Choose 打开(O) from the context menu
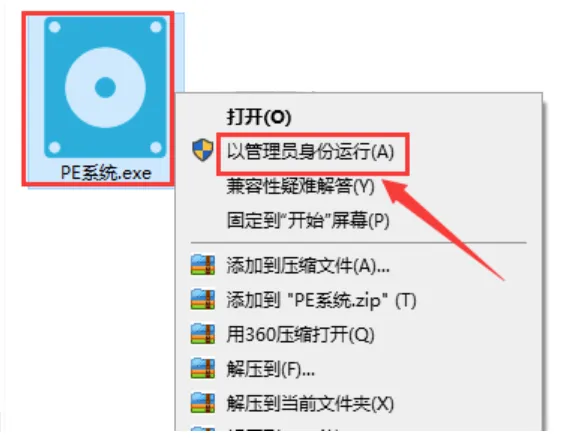 (x=259, y=117)
